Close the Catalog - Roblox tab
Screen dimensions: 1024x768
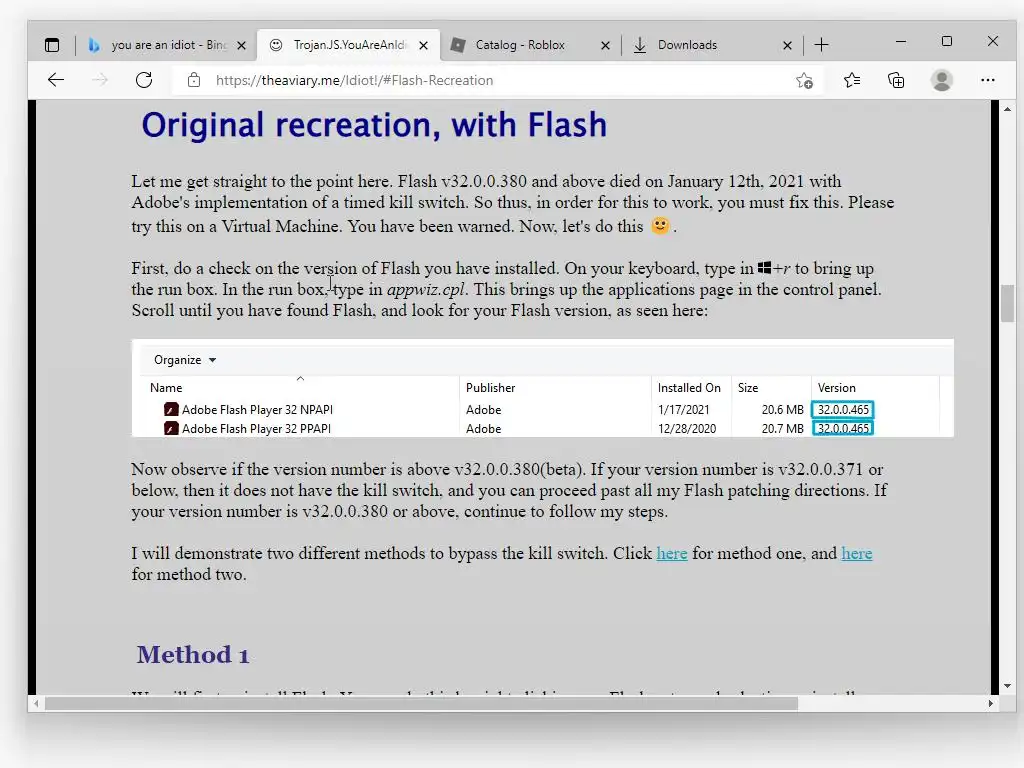(x=605, y=46)
